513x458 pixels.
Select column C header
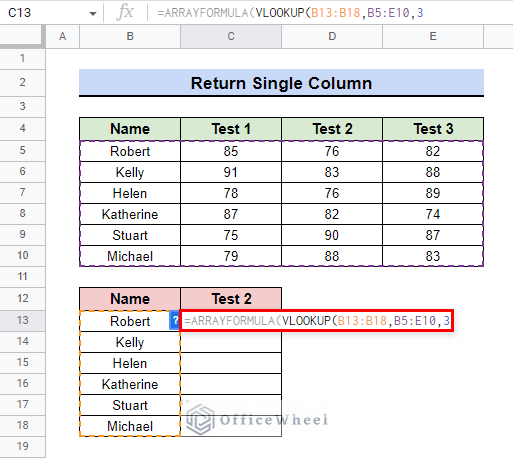coord(231,36)
